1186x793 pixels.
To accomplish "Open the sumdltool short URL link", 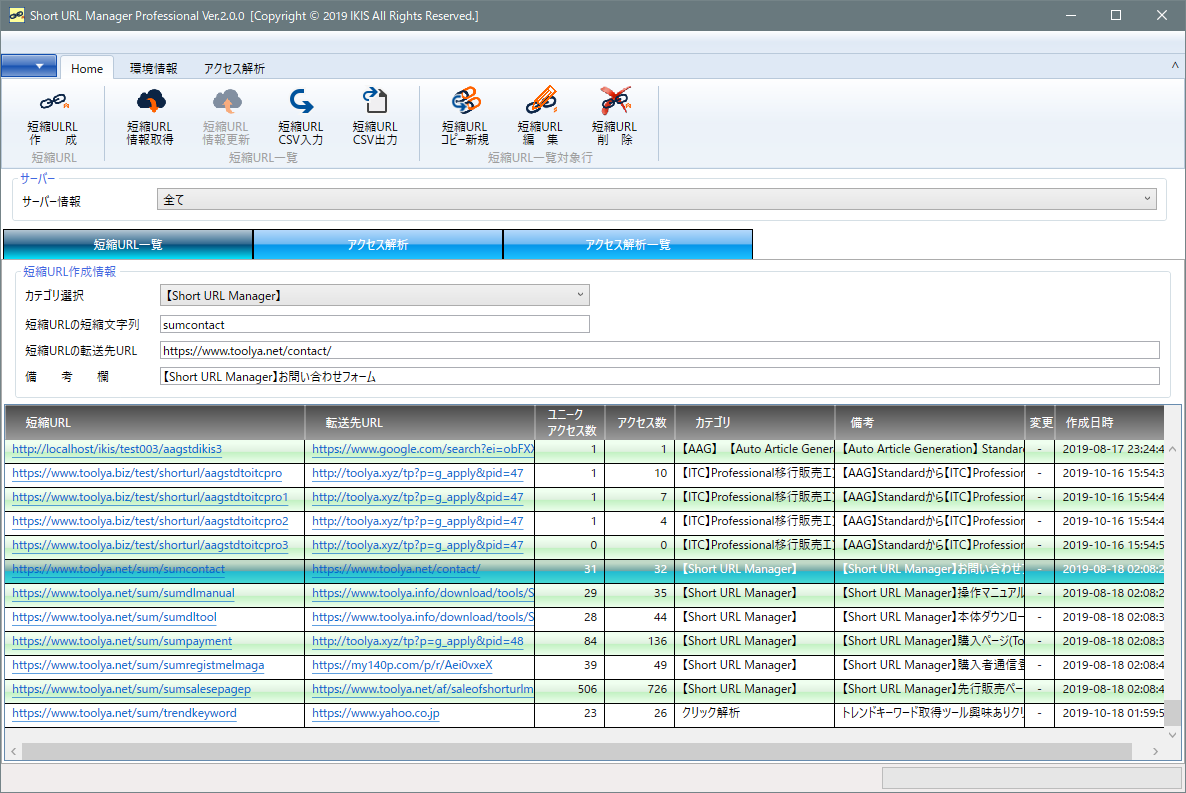I will [114, 617].
